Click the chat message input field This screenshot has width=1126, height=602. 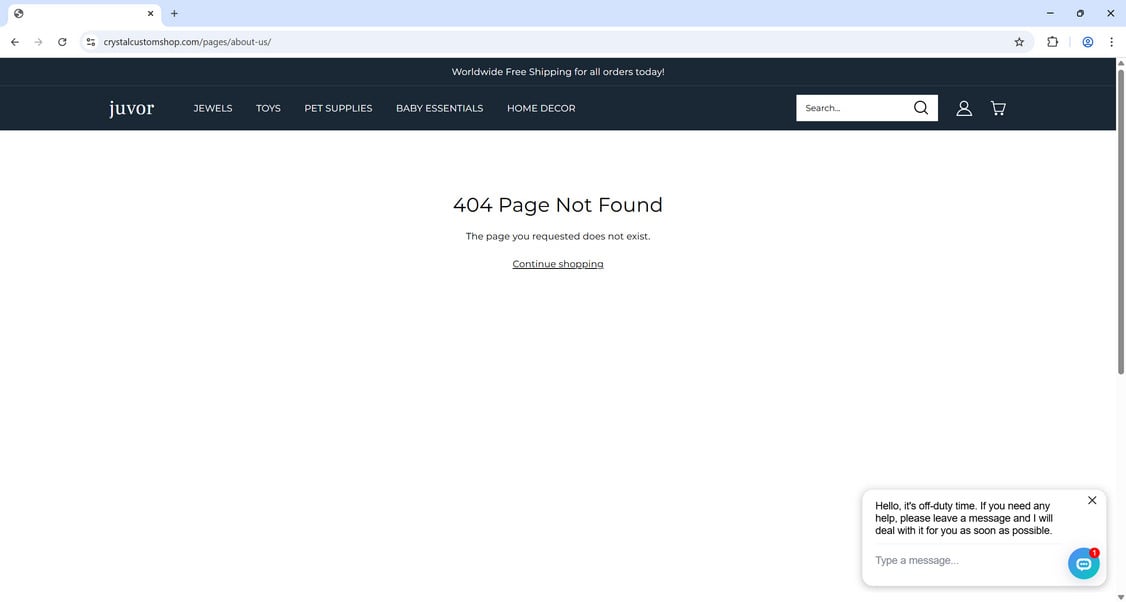click(950, 560)
